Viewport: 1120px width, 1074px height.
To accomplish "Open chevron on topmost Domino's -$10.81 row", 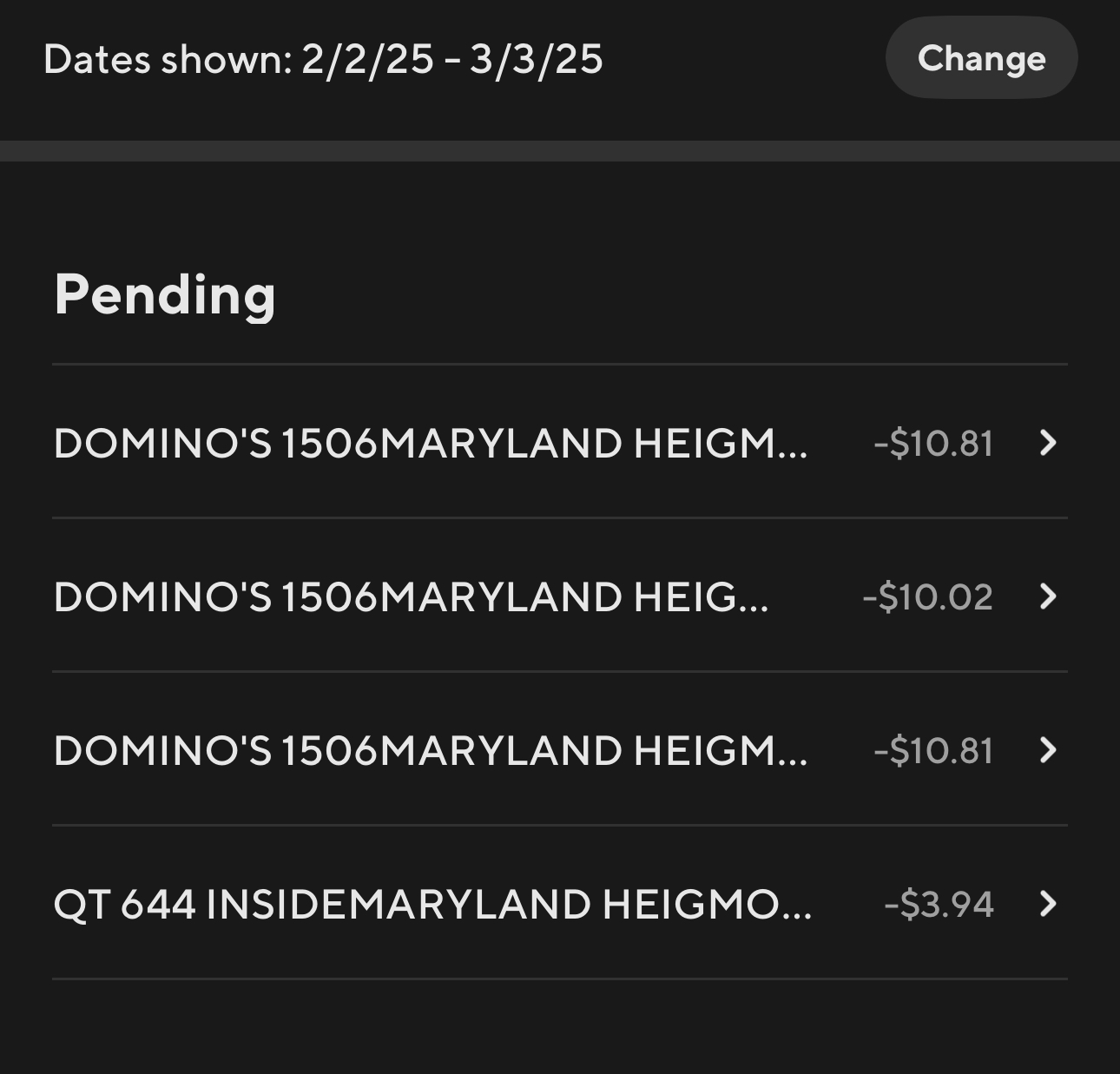I will click(x=1048, y=443).
